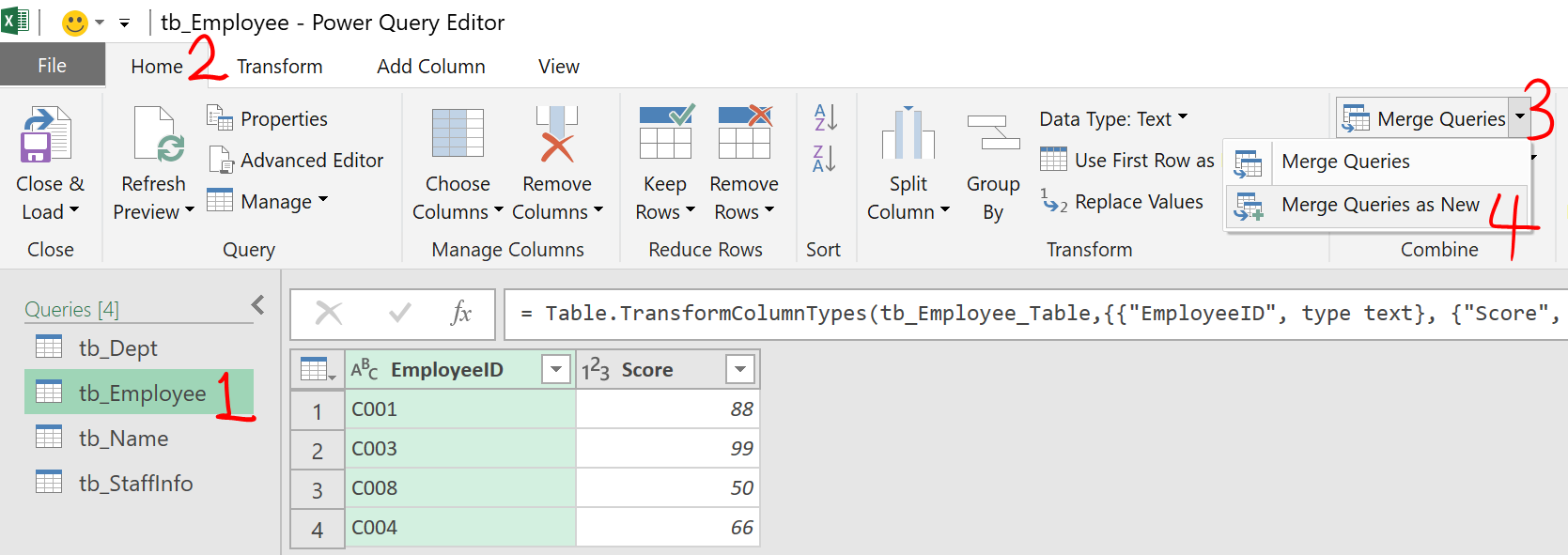This screenshot has height=555, width=1568.
Task: Open the Advanced Editor
Action: point(298,161)
